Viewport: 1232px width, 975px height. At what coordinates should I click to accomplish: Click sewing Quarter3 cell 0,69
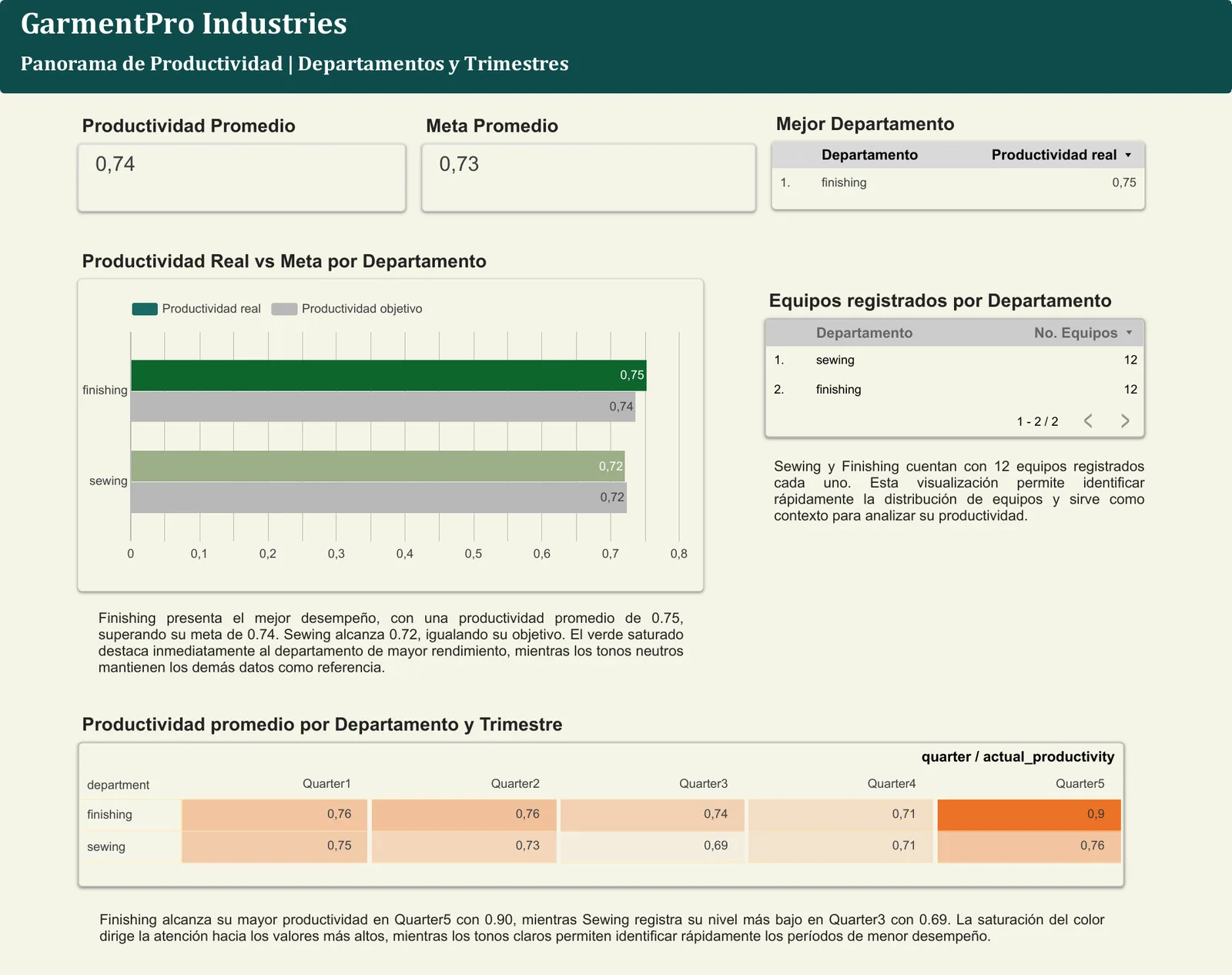click(x=652, y=846)
